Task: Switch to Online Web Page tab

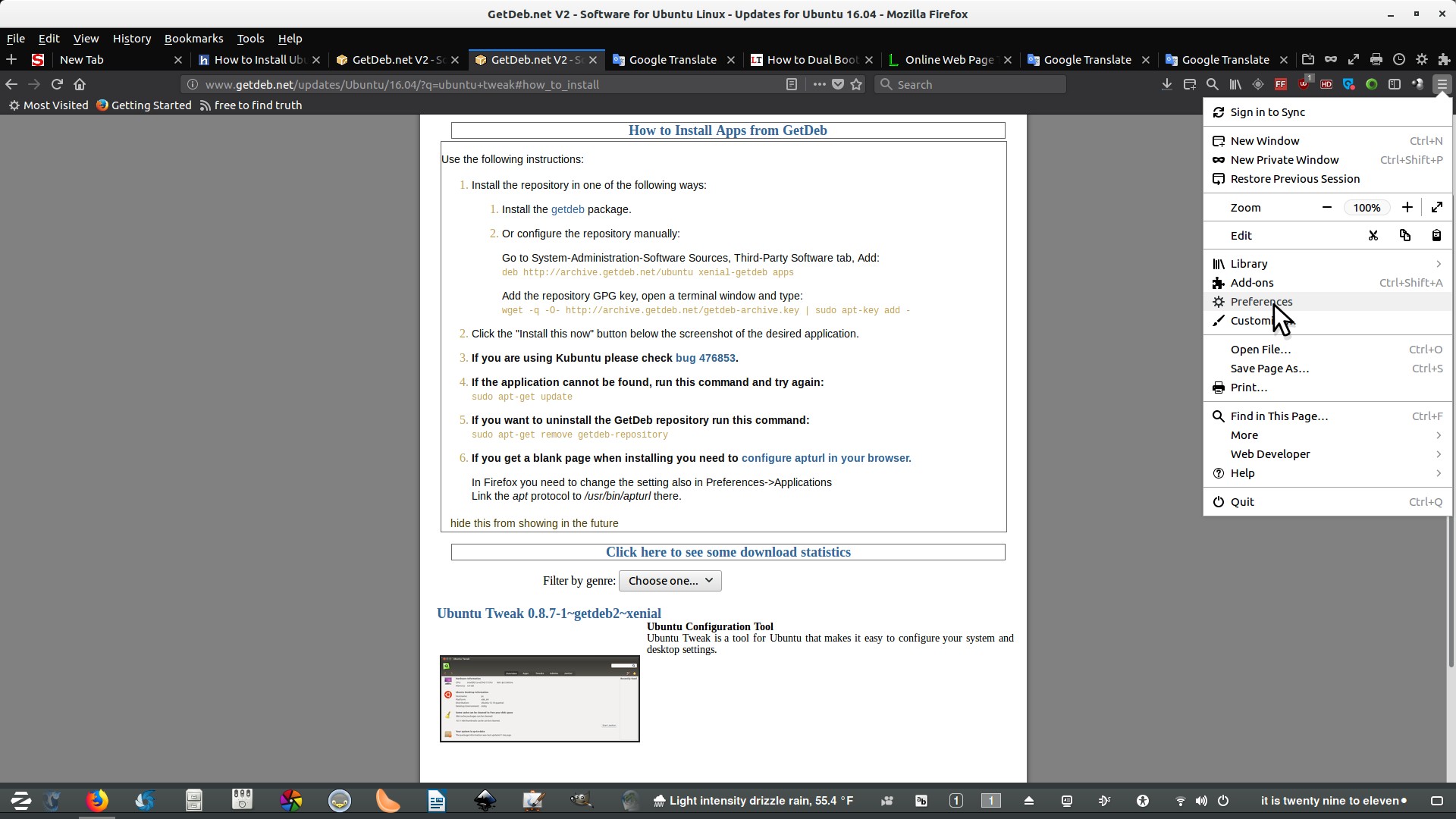Action: pyautogui.click(x=949, y=59)
